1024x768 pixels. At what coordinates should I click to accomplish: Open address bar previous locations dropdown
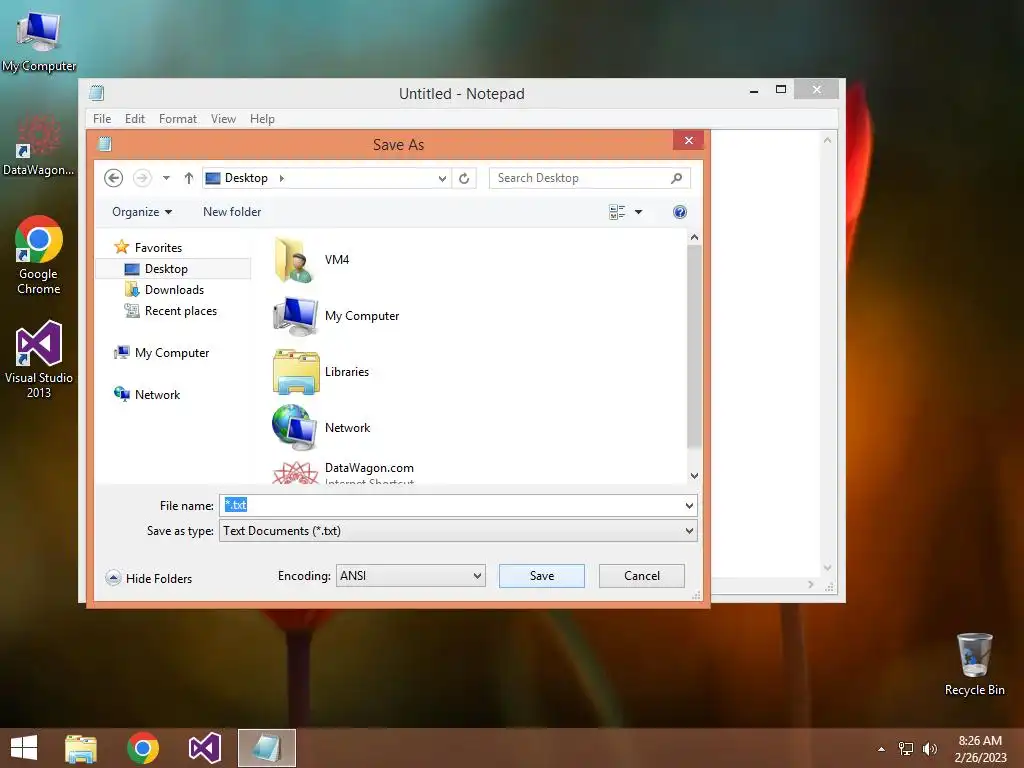(x=442, y=178)
